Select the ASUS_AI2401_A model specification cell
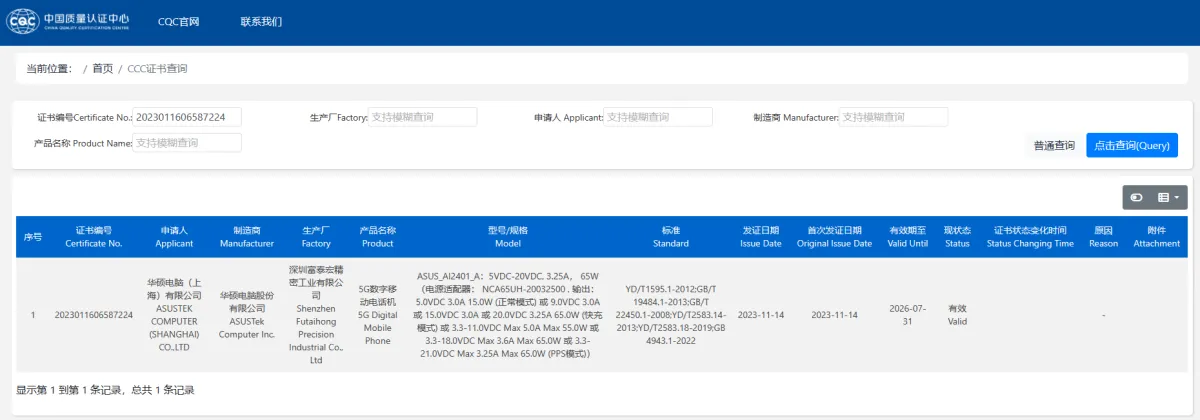Viewport: 1200px width, 420px height. pos(508,315)
